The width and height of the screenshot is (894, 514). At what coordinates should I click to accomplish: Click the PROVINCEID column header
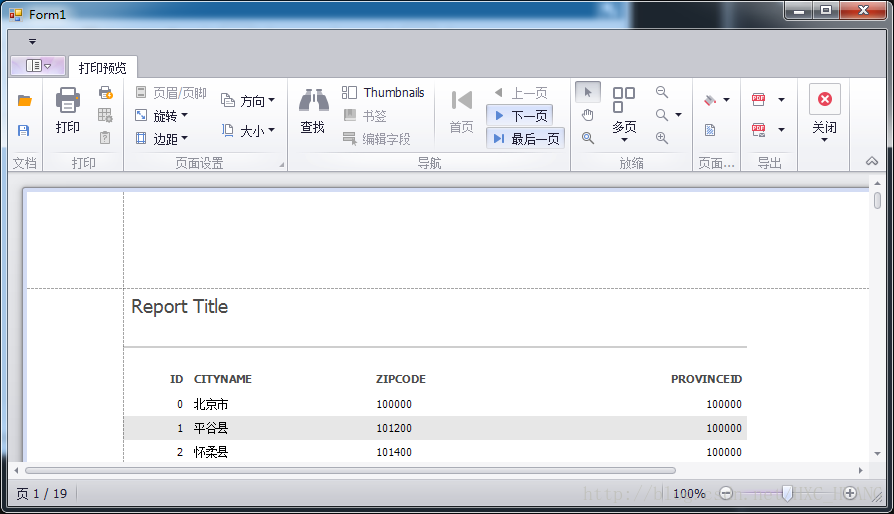click(706, 379)
